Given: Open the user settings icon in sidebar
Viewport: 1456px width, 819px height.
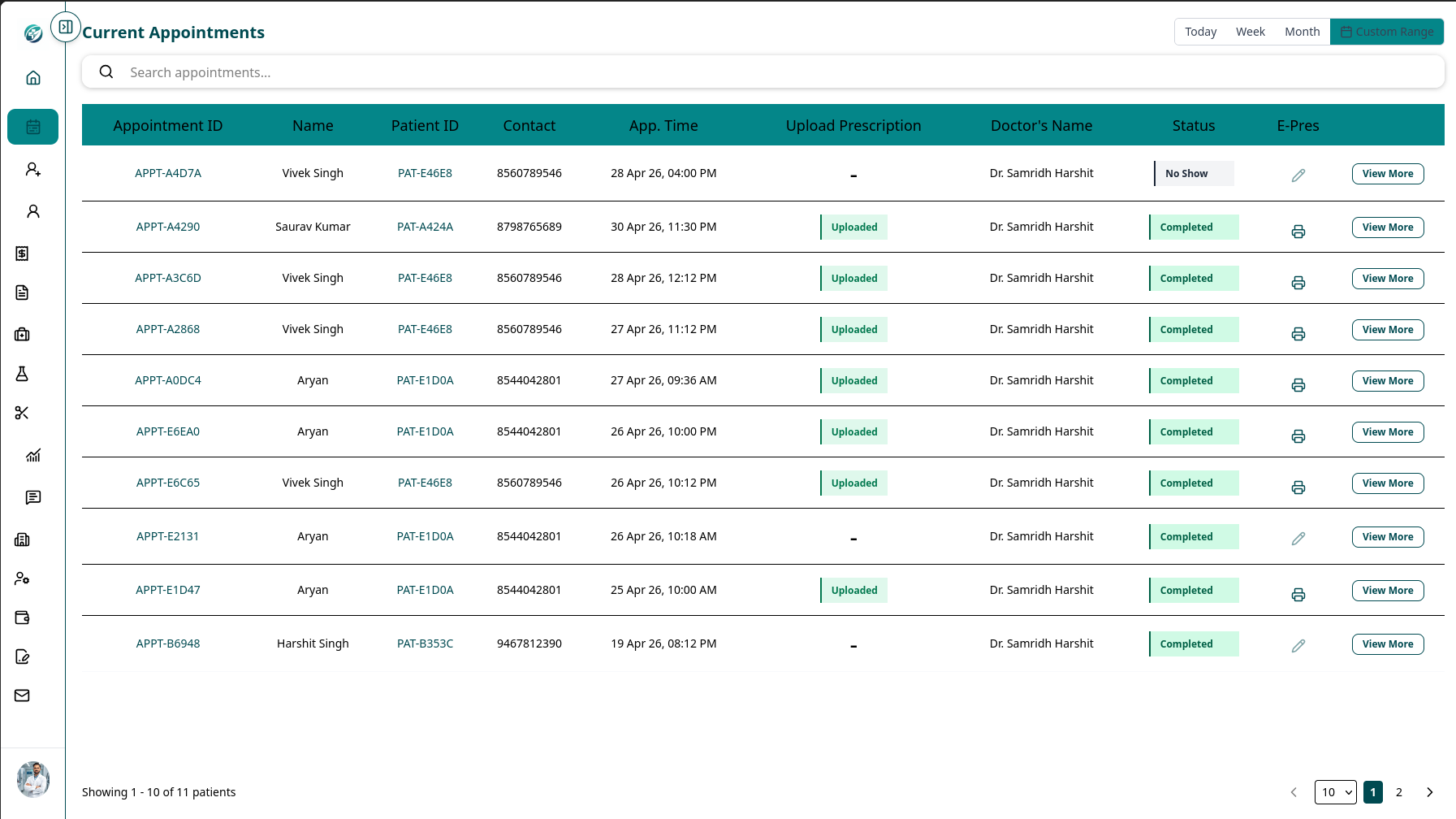Looking at the screenshot, I should (22, 578).
